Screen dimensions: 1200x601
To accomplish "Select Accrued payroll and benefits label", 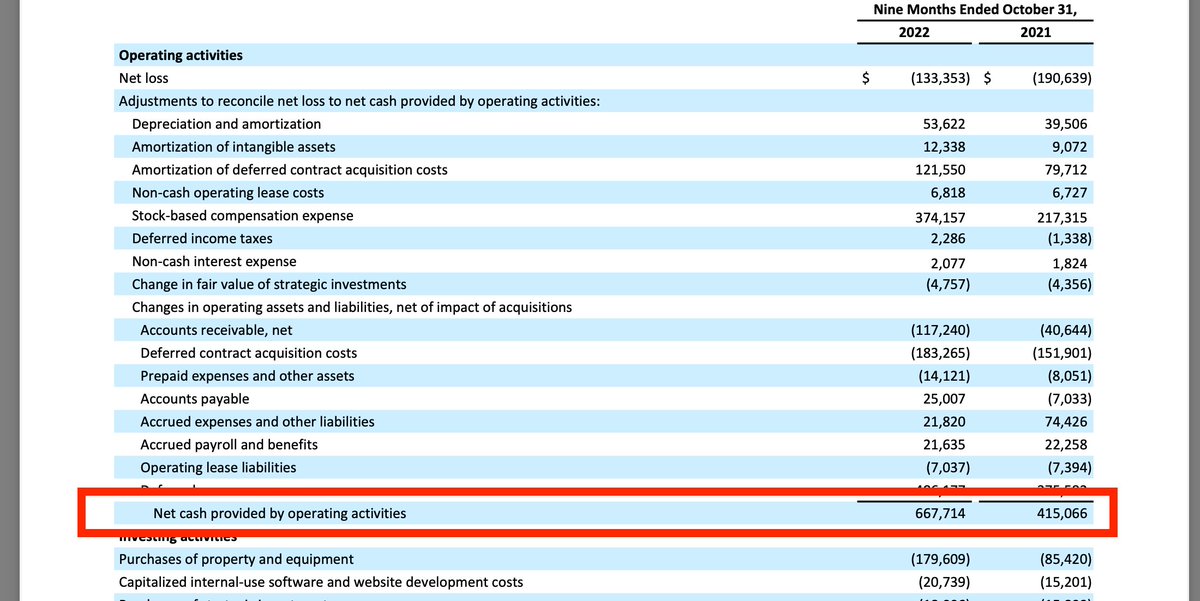I will coord(229,445).
